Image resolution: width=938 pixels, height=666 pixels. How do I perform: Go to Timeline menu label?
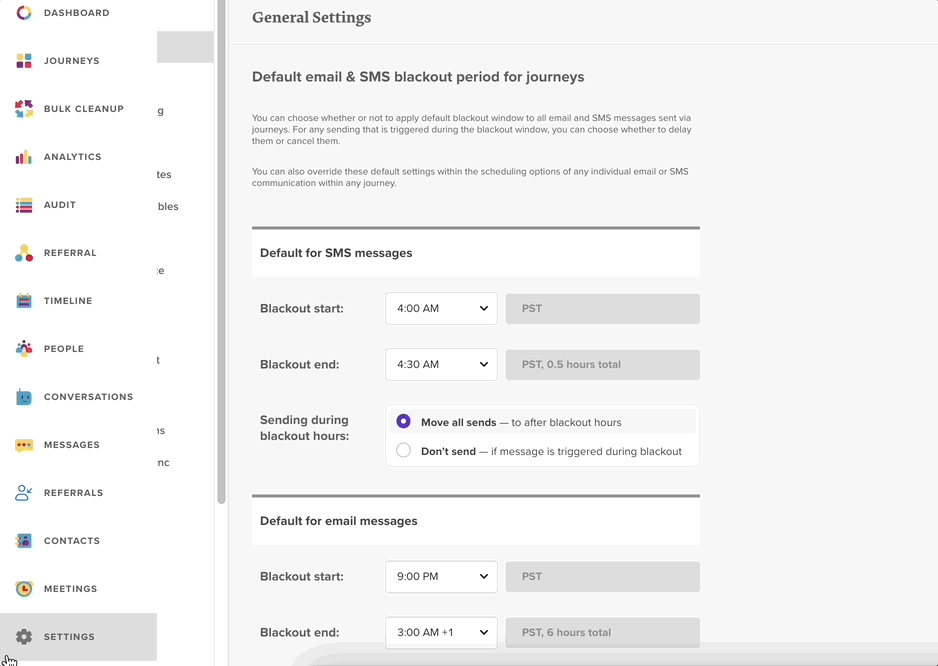click(x=68, y=300)
